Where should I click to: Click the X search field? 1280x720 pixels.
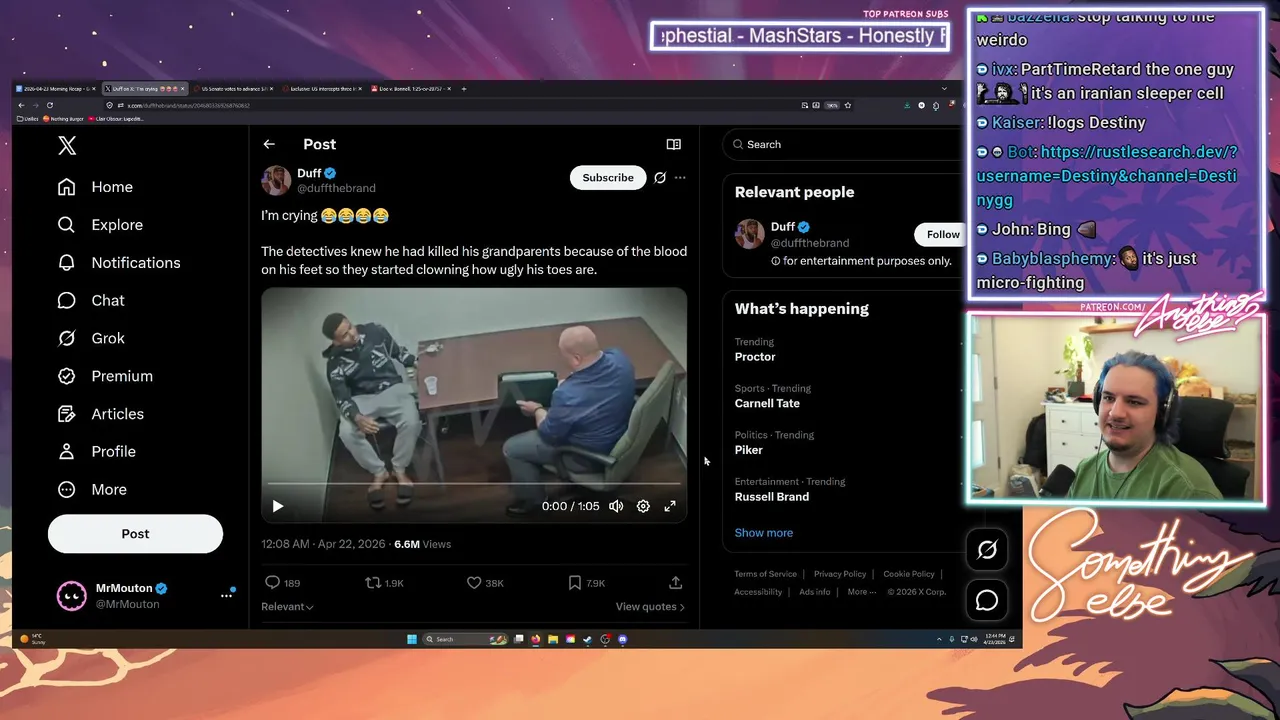pyautogui.click(x=845, y=144)
